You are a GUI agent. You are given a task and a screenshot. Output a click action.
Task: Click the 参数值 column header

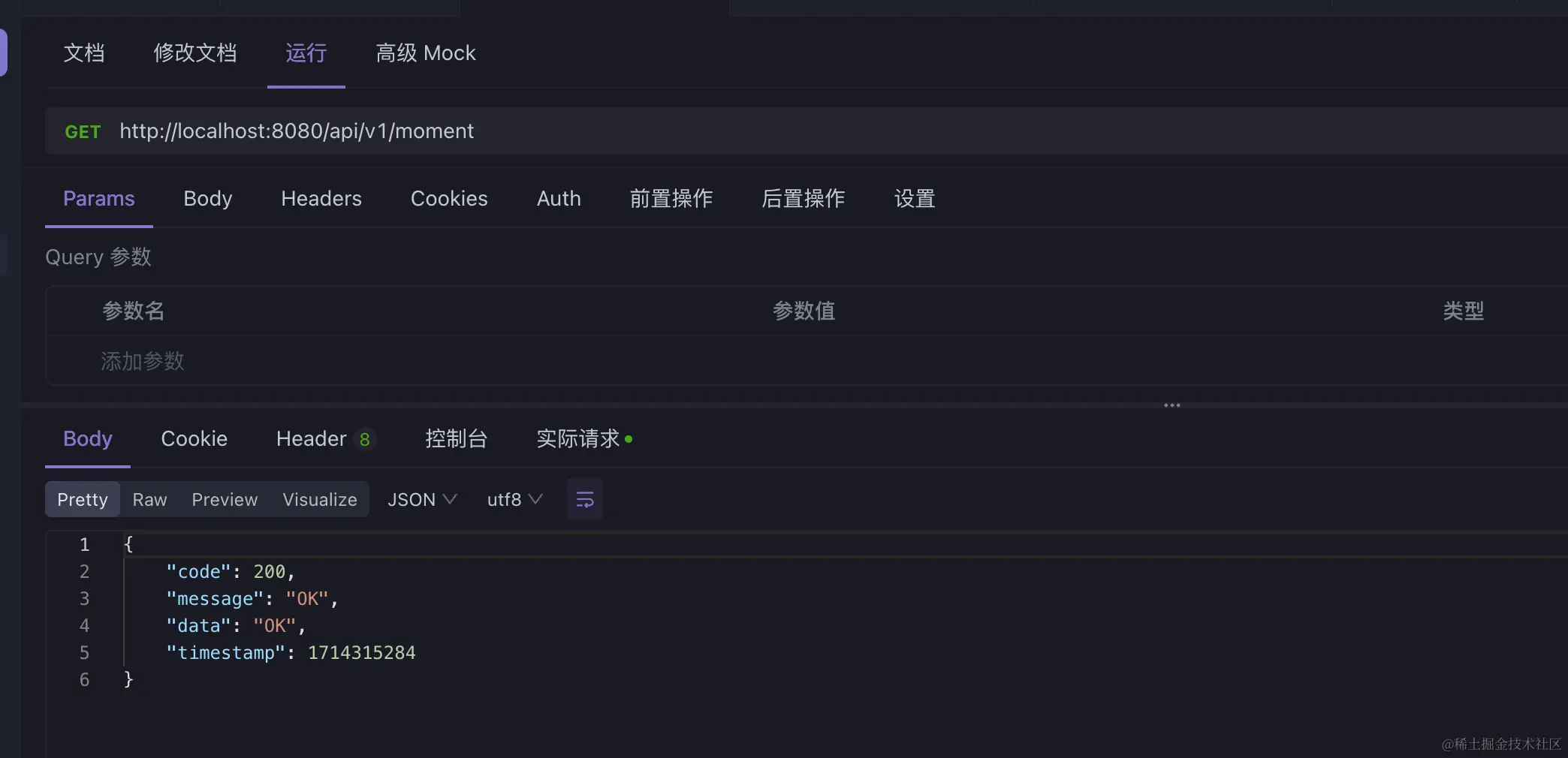804,311
